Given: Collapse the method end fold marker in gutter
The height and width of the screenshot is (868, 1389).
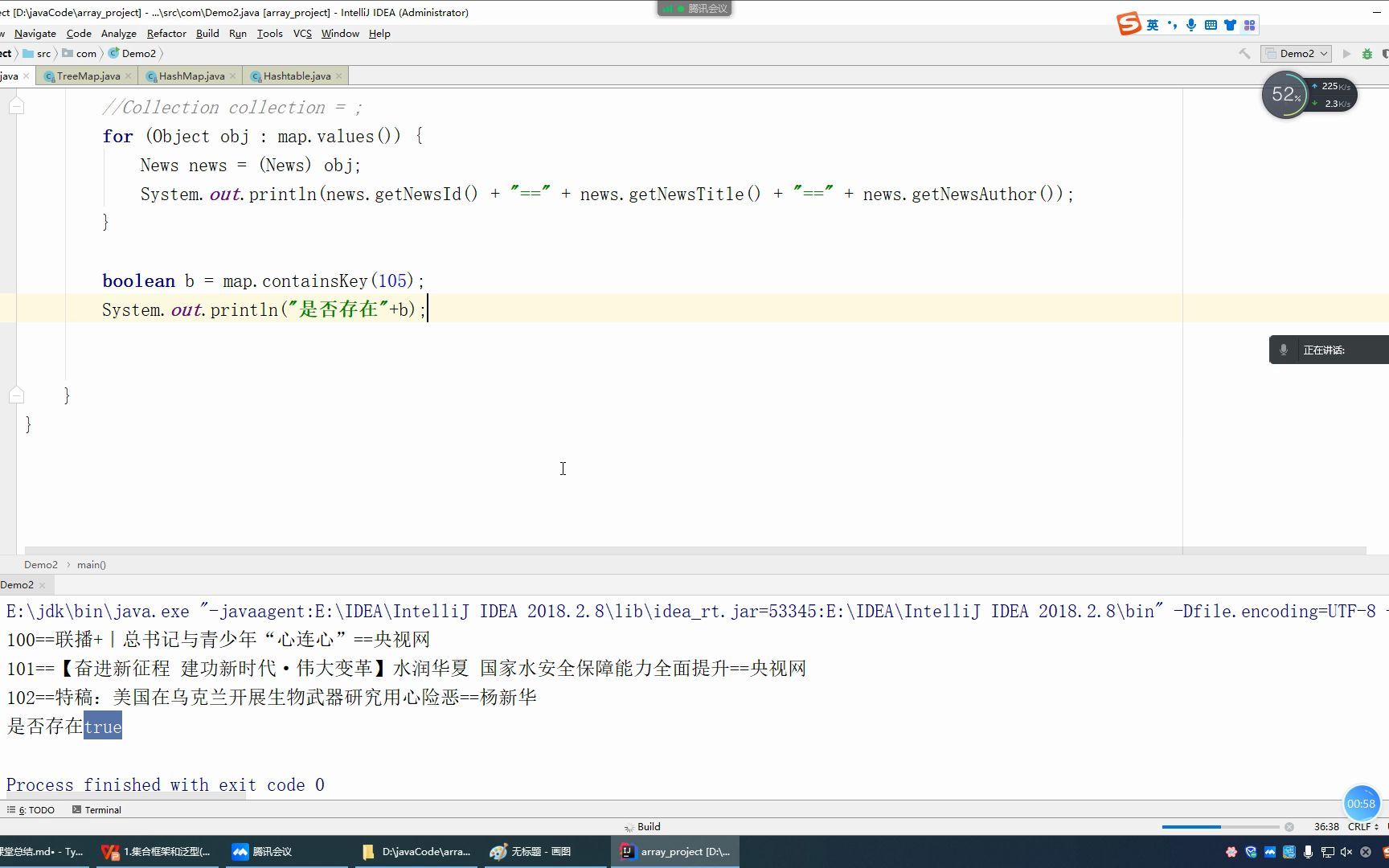Looking at the screenshot, I should pyautogui.click(x=17, y=395).
